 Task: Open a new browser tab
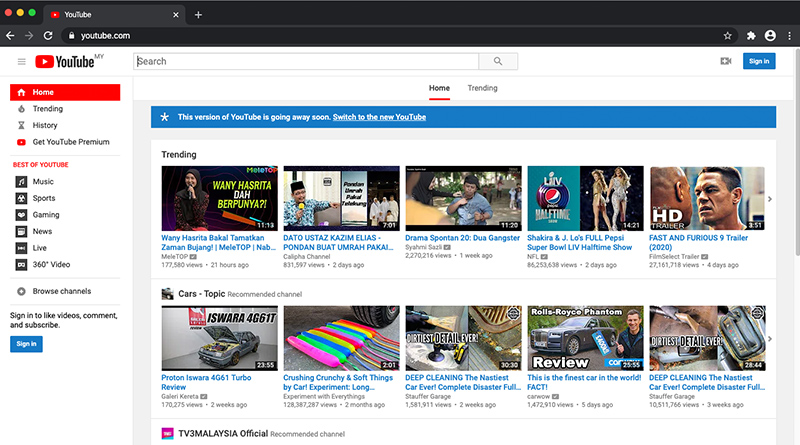pyautogui.click(x=198, y=15)
